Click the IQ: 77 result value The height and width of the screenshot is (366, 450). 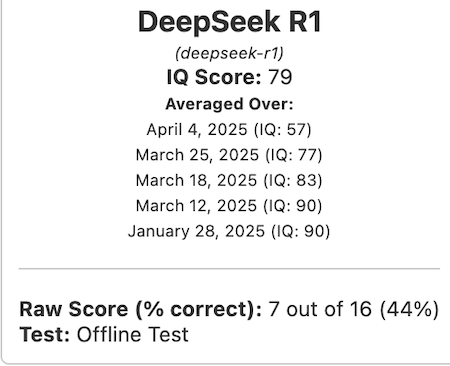click(x=294, y=155)
